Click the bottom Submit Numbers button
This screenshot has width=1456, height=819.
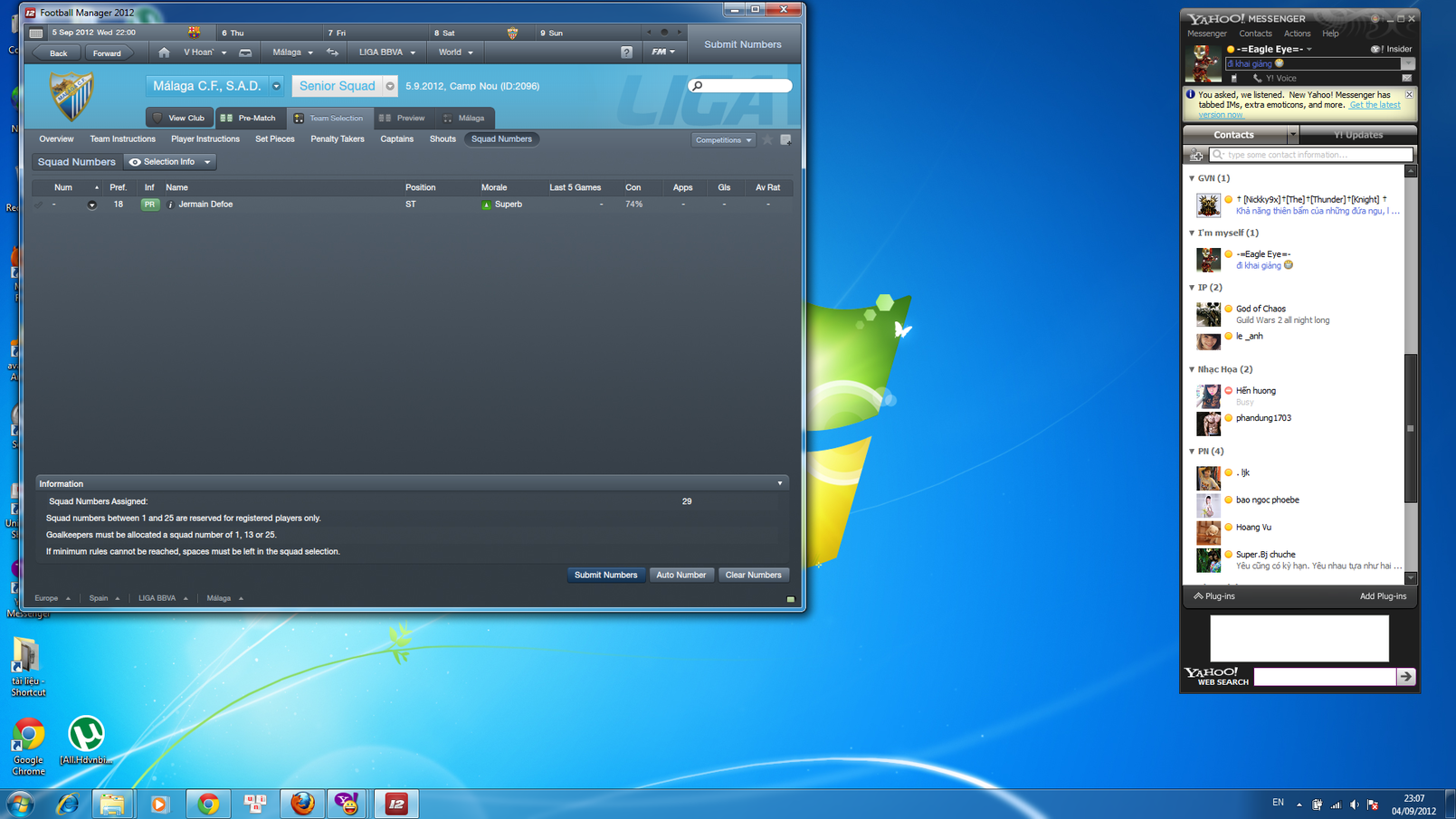click(605, 575)
